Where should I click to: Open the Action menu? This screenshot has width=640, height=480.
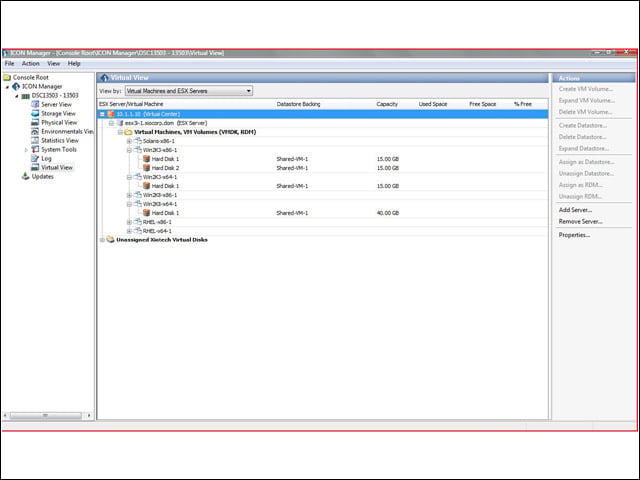pyautogui.click(x=31, y=64)
